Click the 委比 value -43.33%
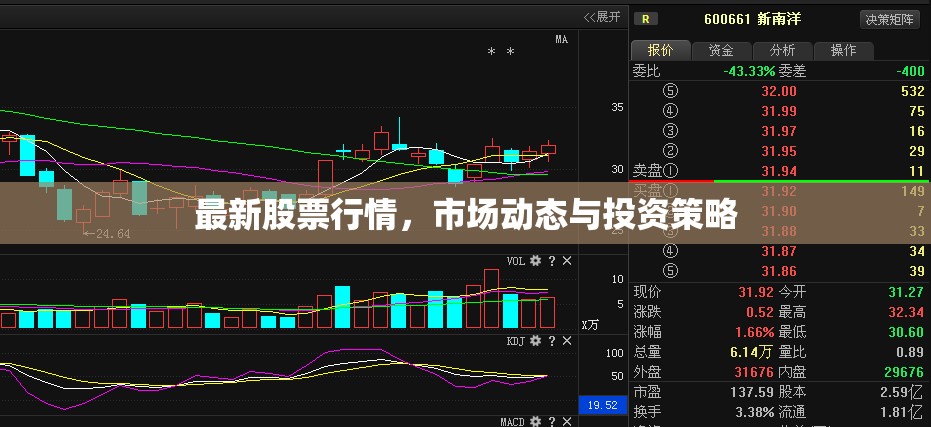The width and height of the screenshot is (931, 427). click(749, 71)
